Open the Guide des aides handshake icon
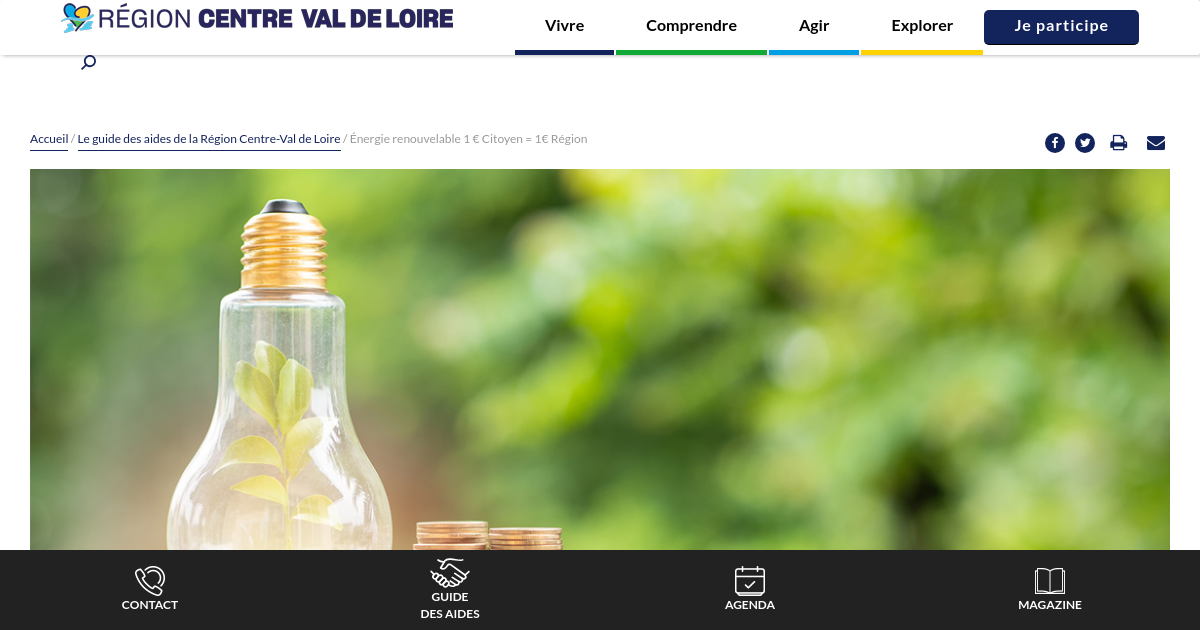This screenshot has width=1200, height=630. (450, 573)
